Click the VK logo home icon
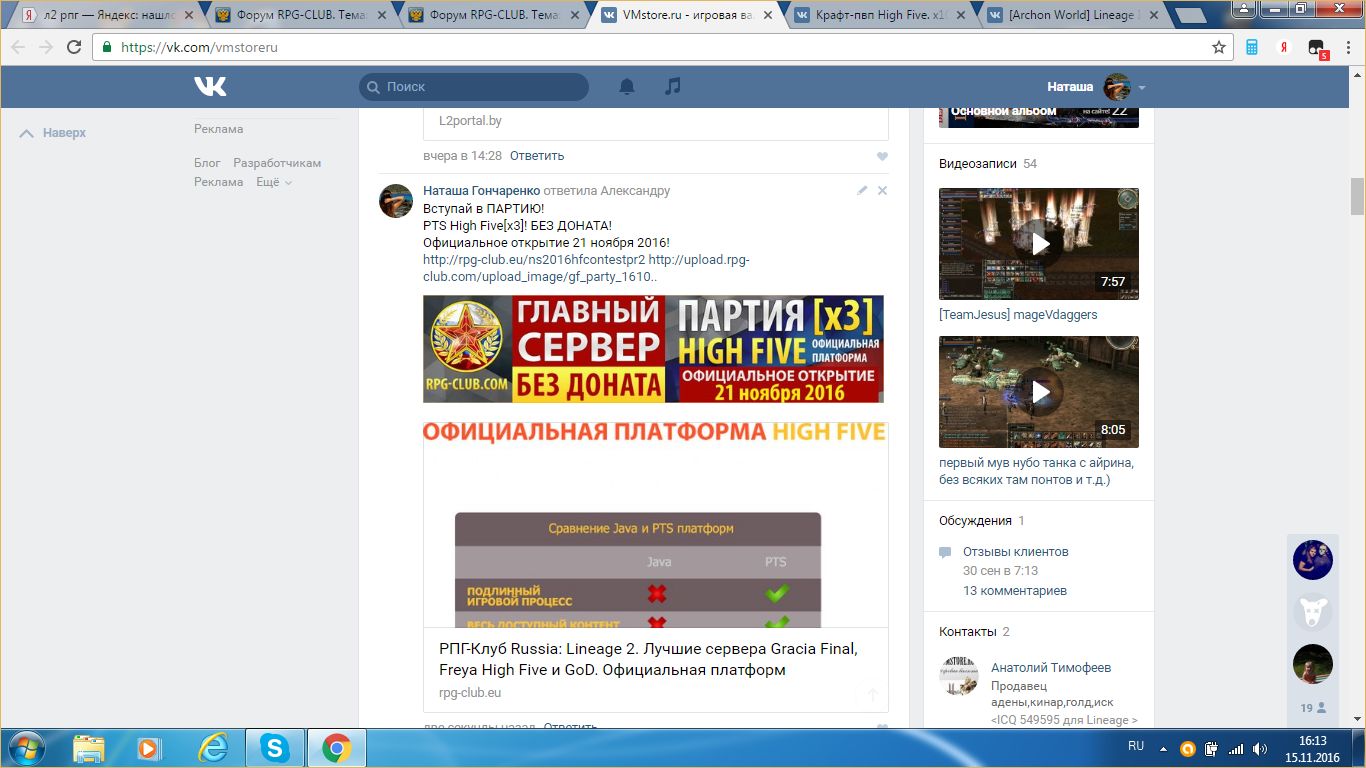Viewport: 1366px width, 768px height. (x=210, y=87)
